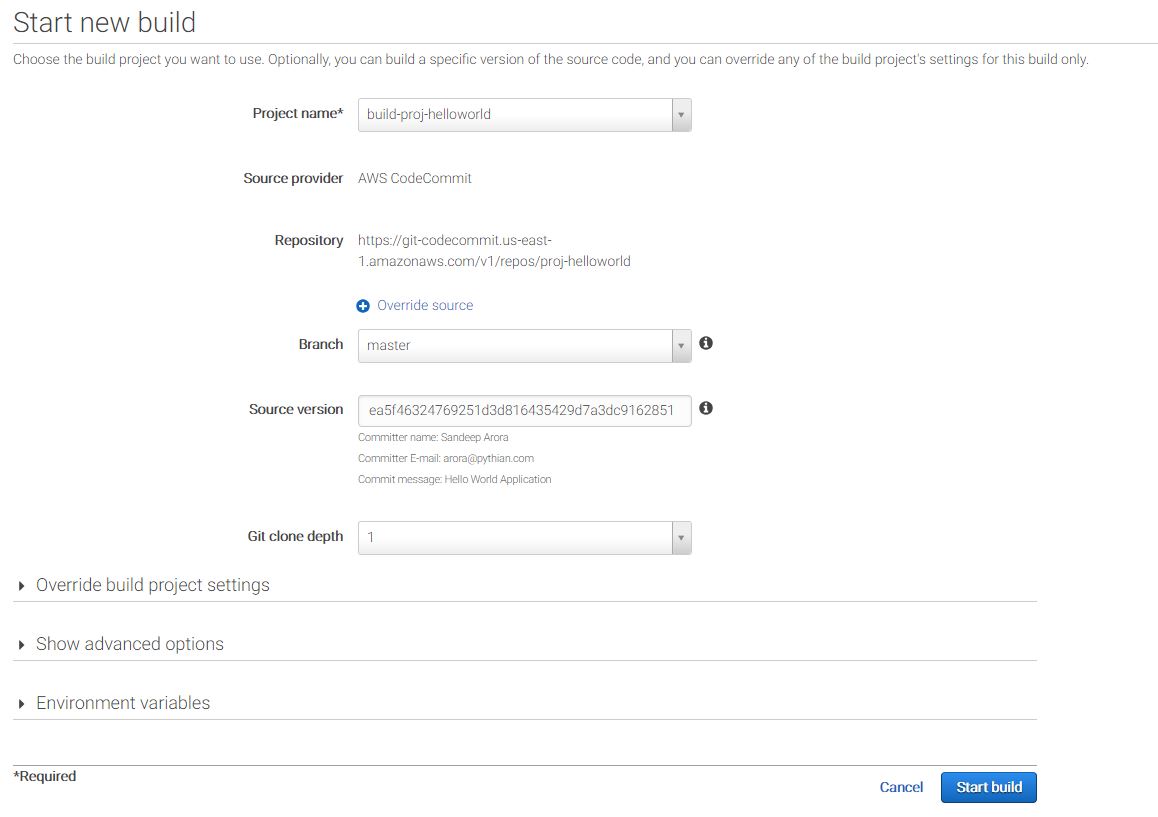The image size is (1158, 817).
Task: Click the info icon beside Source version field
Action: pyautogui.click(x=706, y=408)
